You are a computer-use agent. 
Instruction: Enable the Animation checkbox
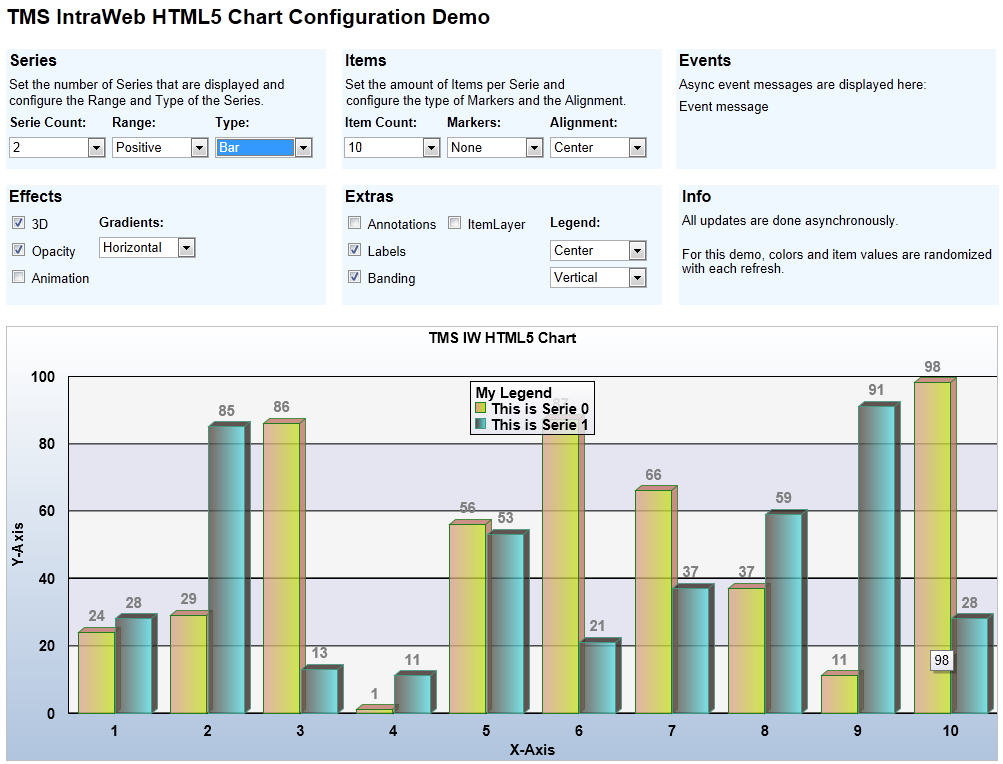click(19, 276)
